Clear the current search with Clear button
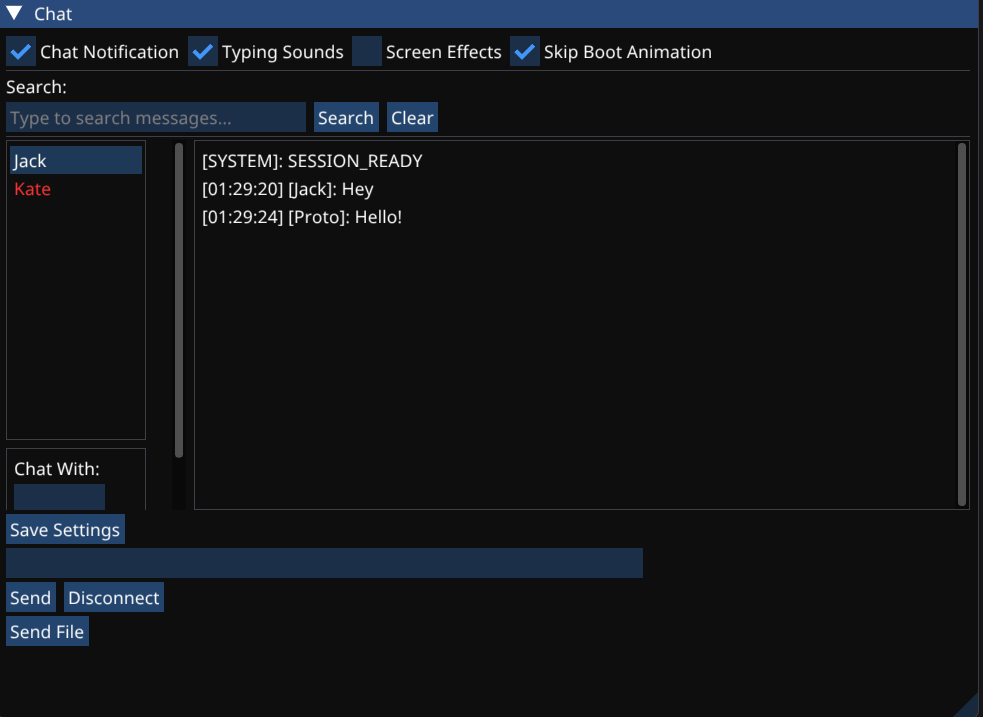This screenshot has width=983, height=717. (x=412, y=117)
